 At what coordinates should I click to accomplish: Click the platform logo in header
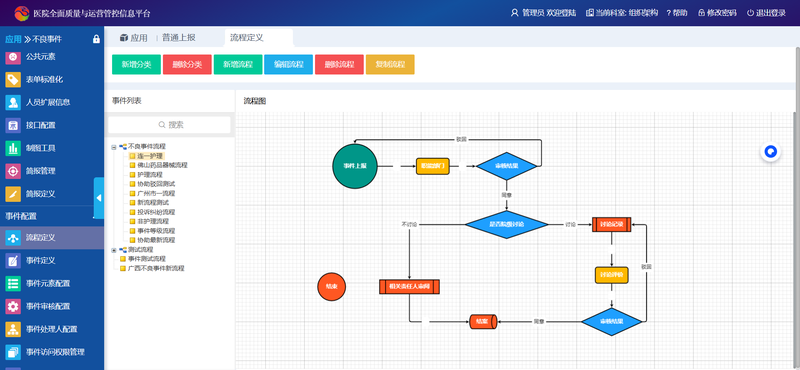point(22,13)
